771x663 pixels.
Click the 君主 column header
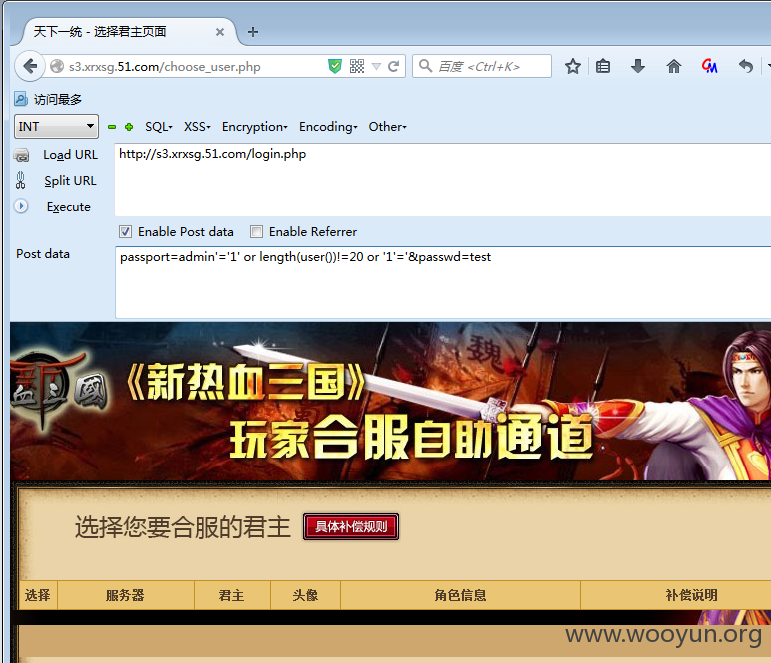point(232,595)
